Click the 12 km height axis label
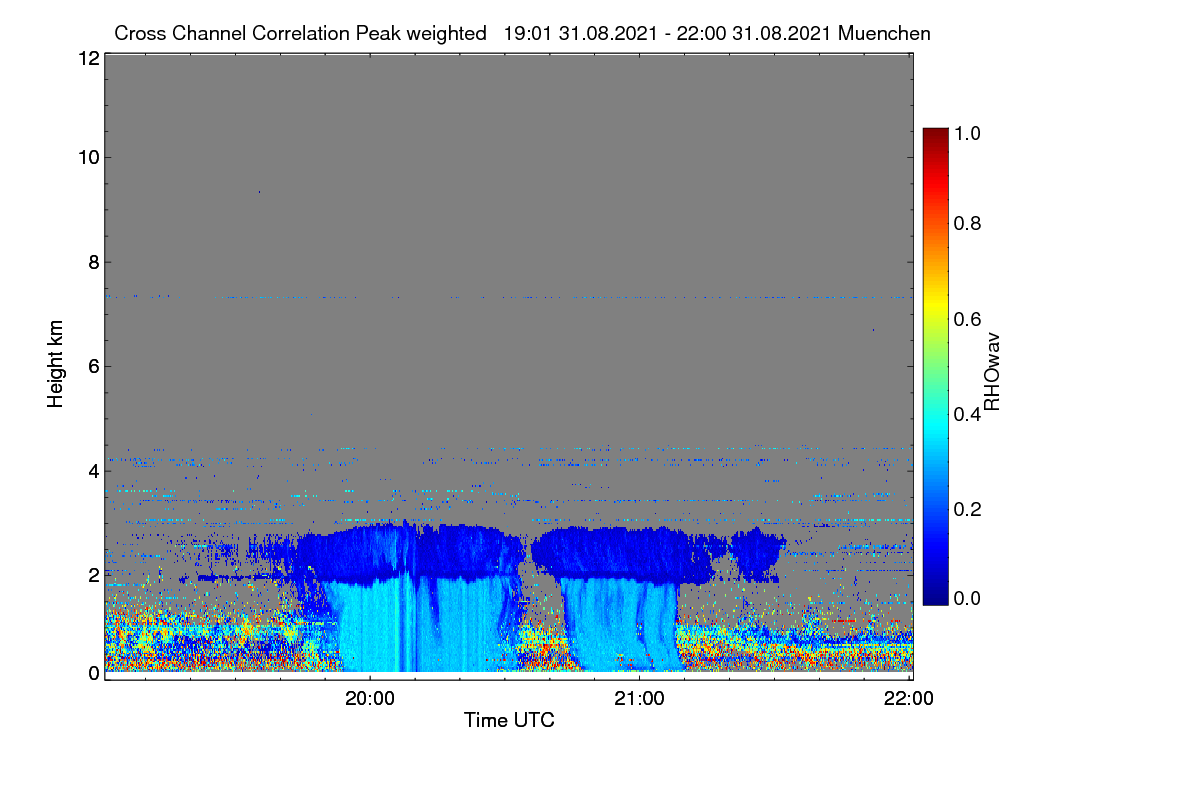The width and height of the screenshot is (1200, 800). tap(88, 58)
